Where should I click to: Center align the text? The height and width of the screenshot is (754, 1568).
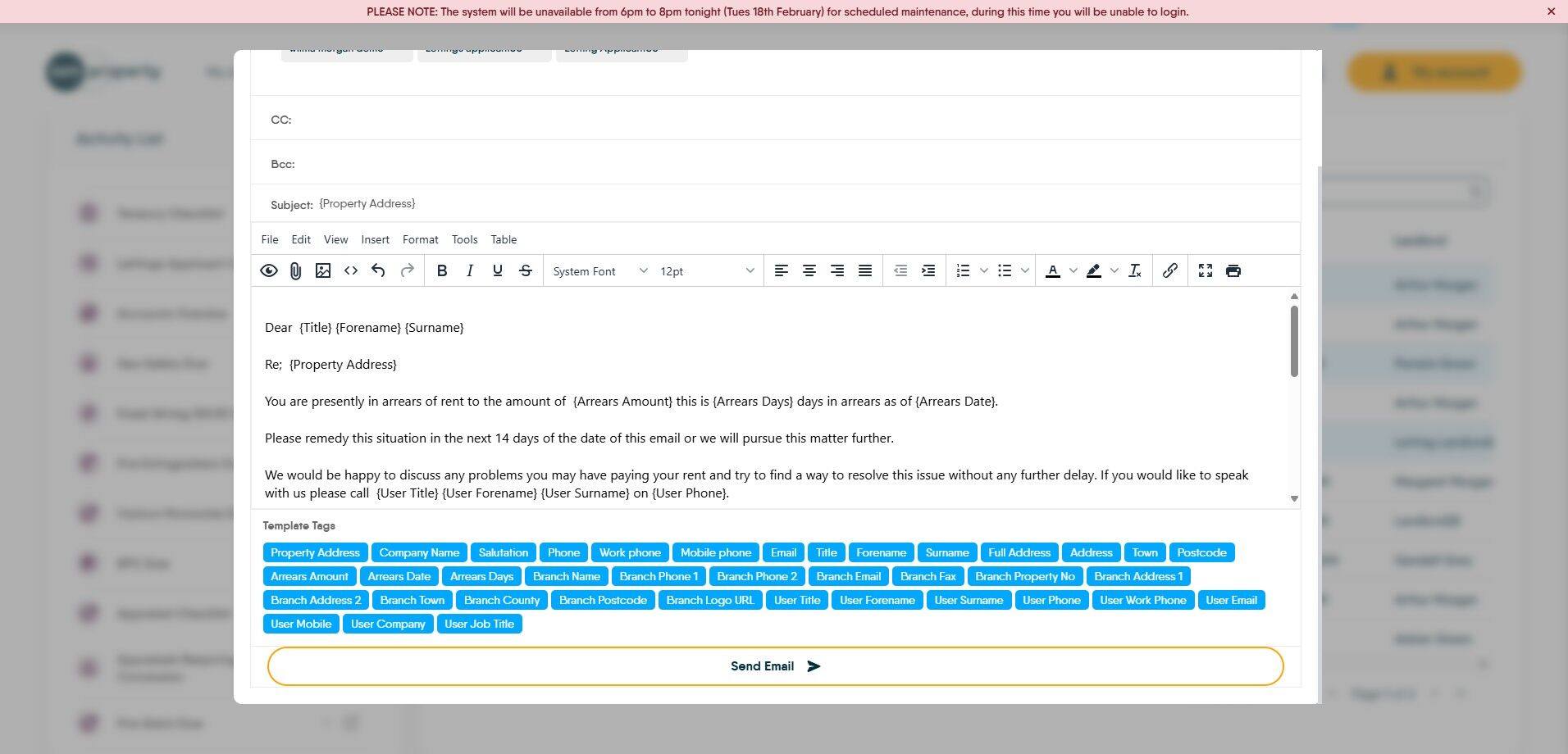(809, 270)
